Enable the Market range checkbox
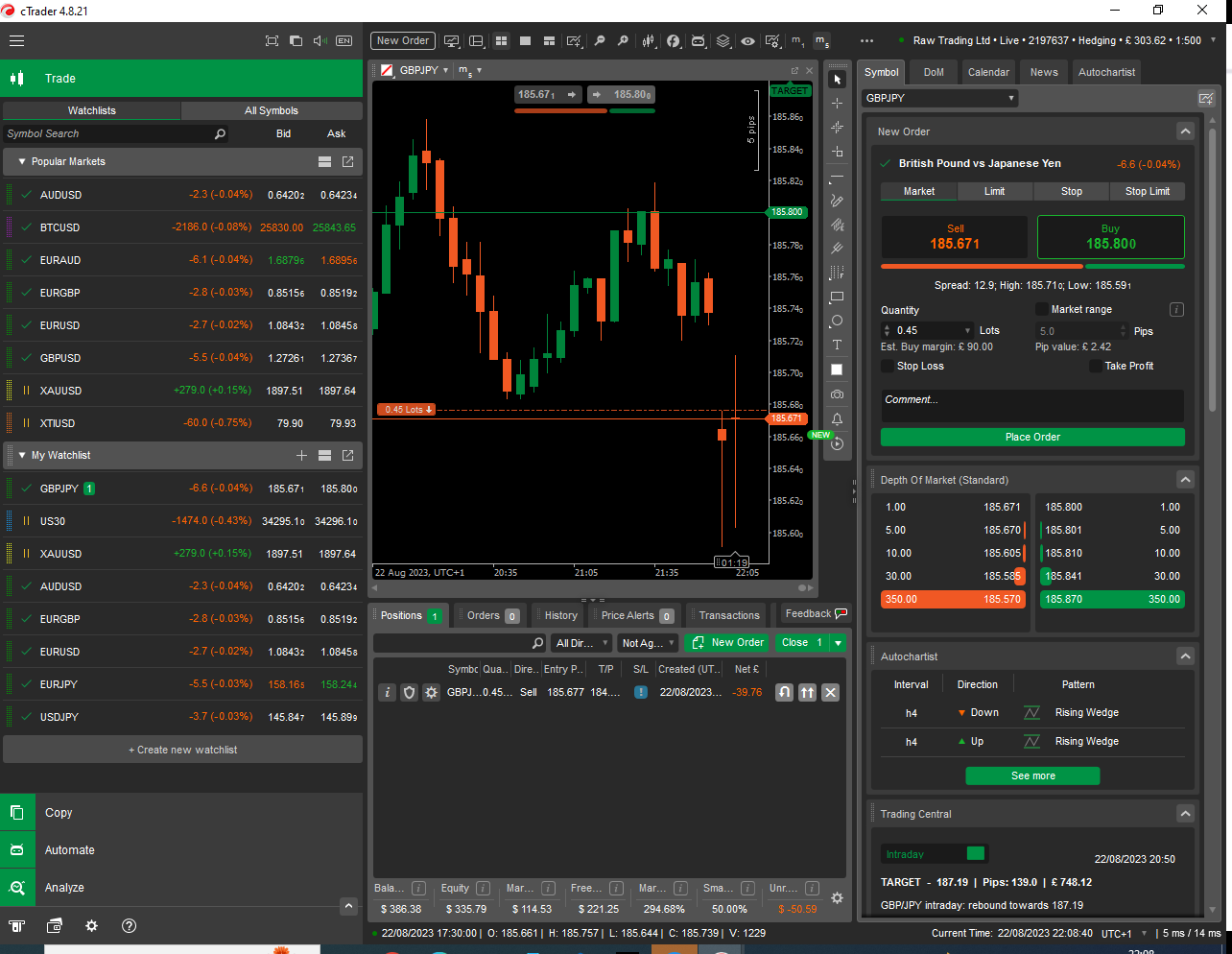Viewport: 1232px width, 954px height. pyautogui.click(x=1041, y=309)
